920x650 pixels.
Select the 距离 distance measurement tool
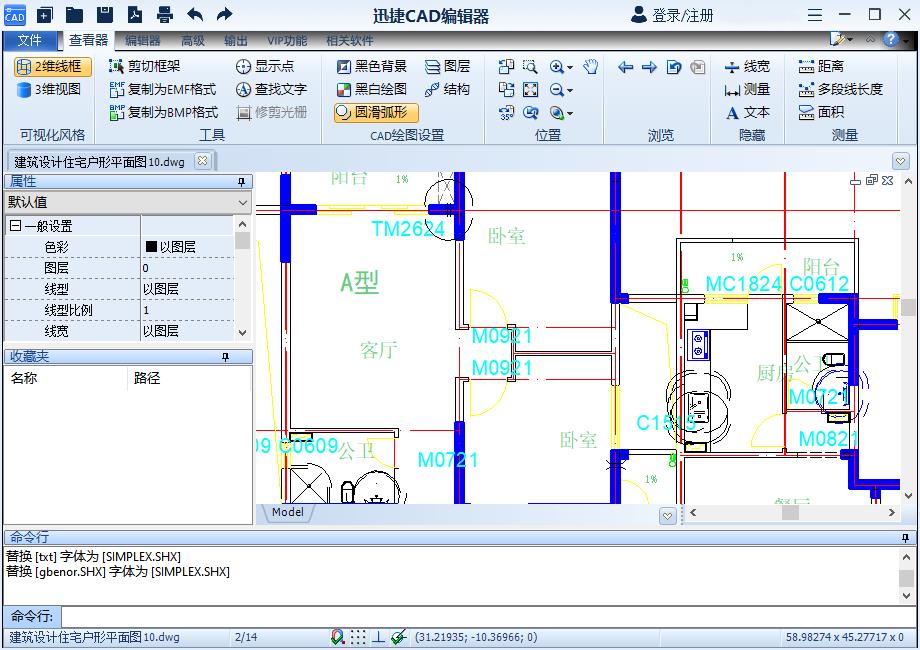821,66
